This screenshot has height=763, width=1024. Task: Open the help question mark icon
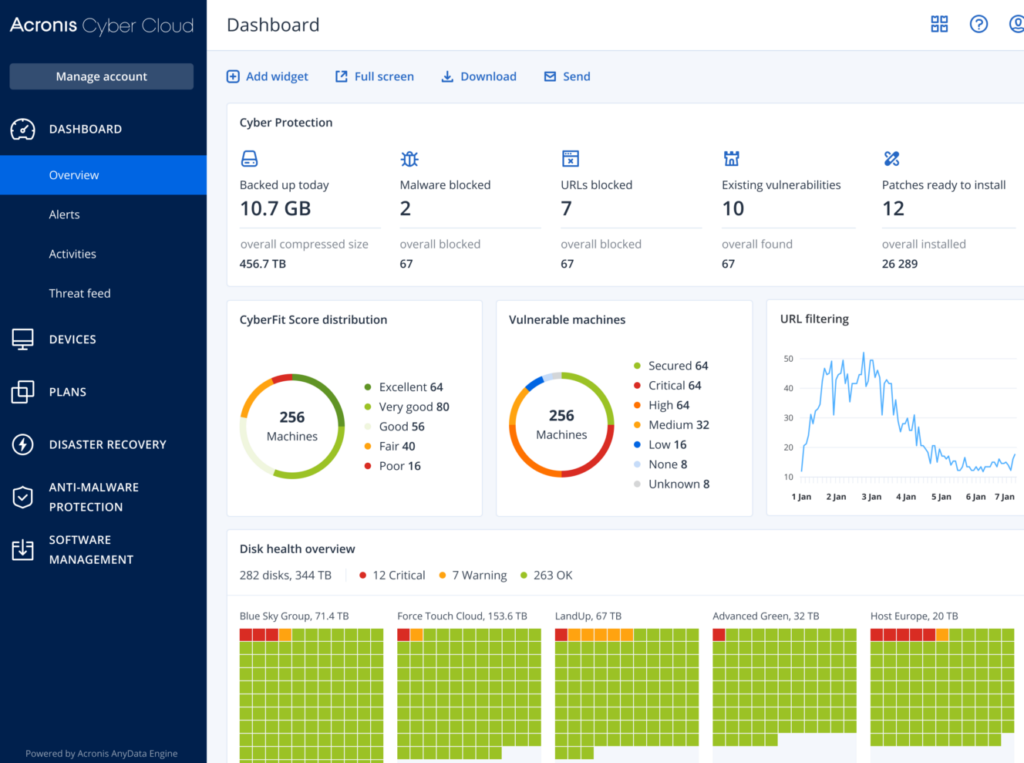click(978, 25)
